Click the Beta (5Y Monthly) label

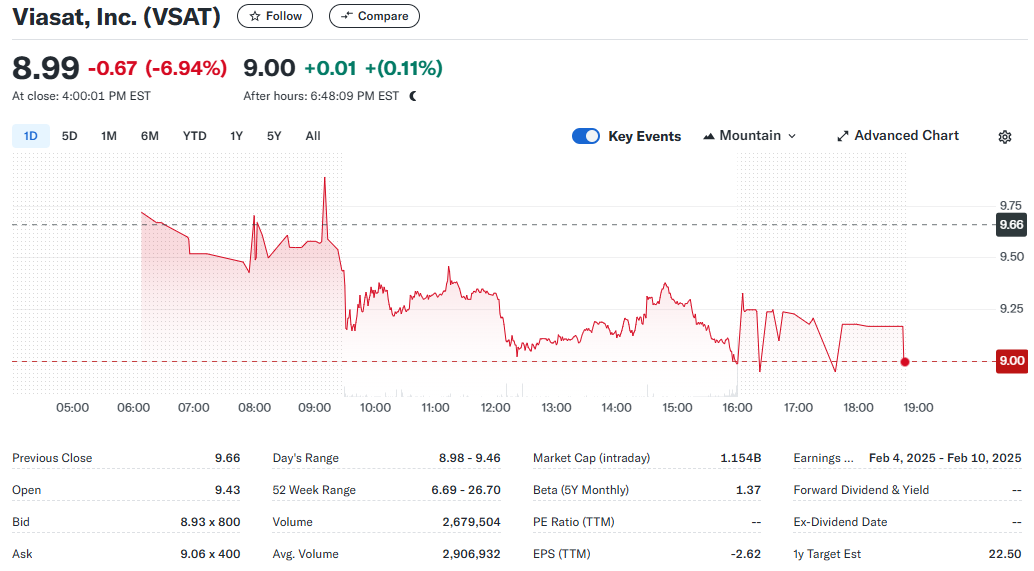click(581, 490)
